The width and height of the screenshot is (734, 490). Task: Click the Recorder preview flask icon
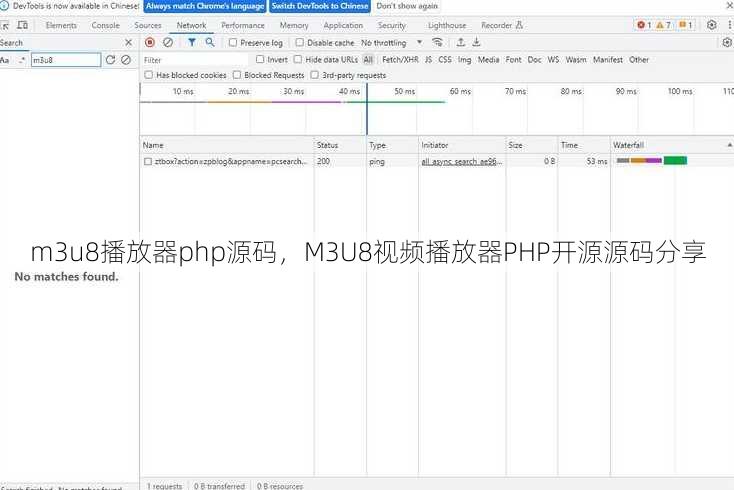pyautogui.click(x=519, y=25)
